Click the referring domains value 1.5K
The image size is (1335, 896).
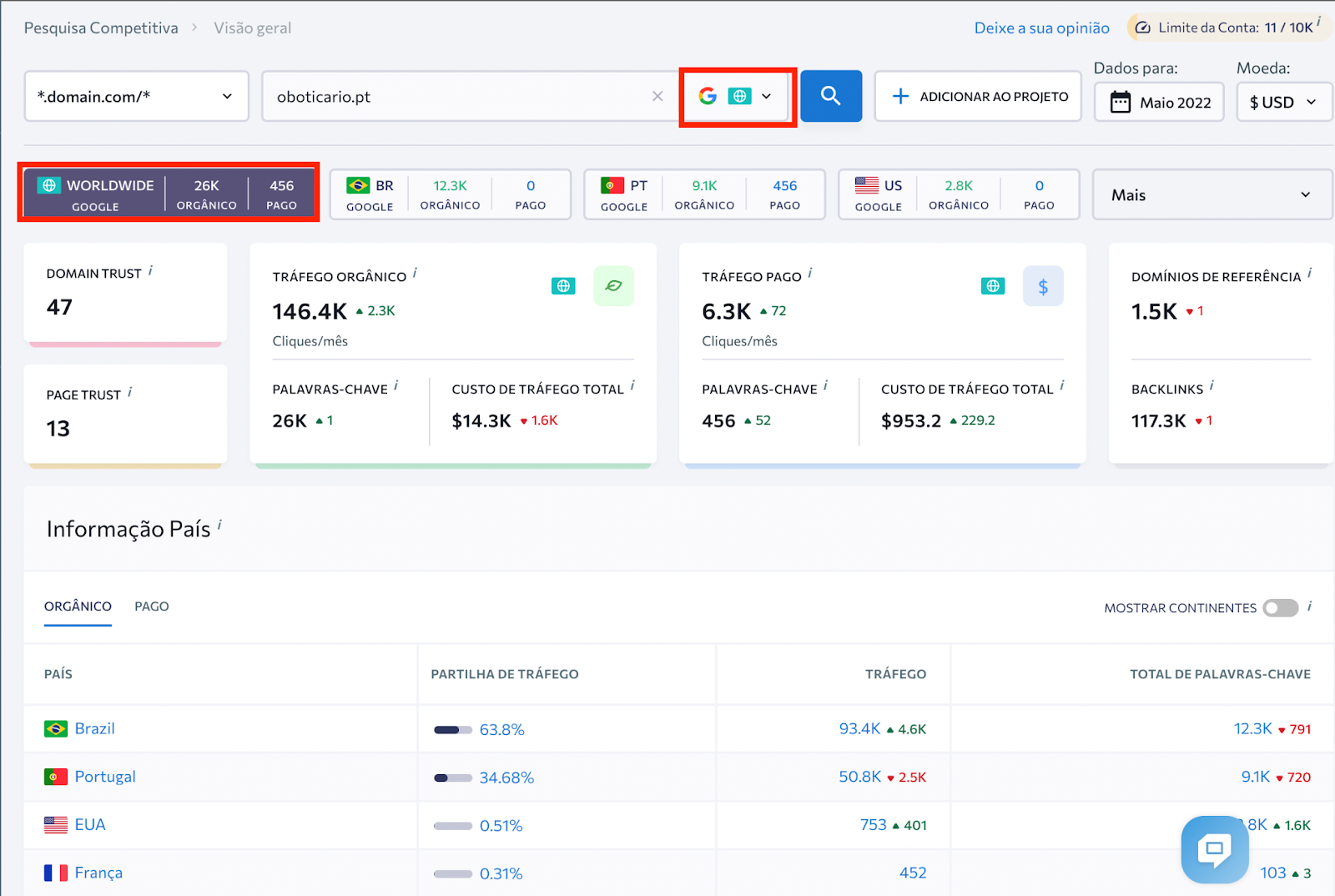1154,312
